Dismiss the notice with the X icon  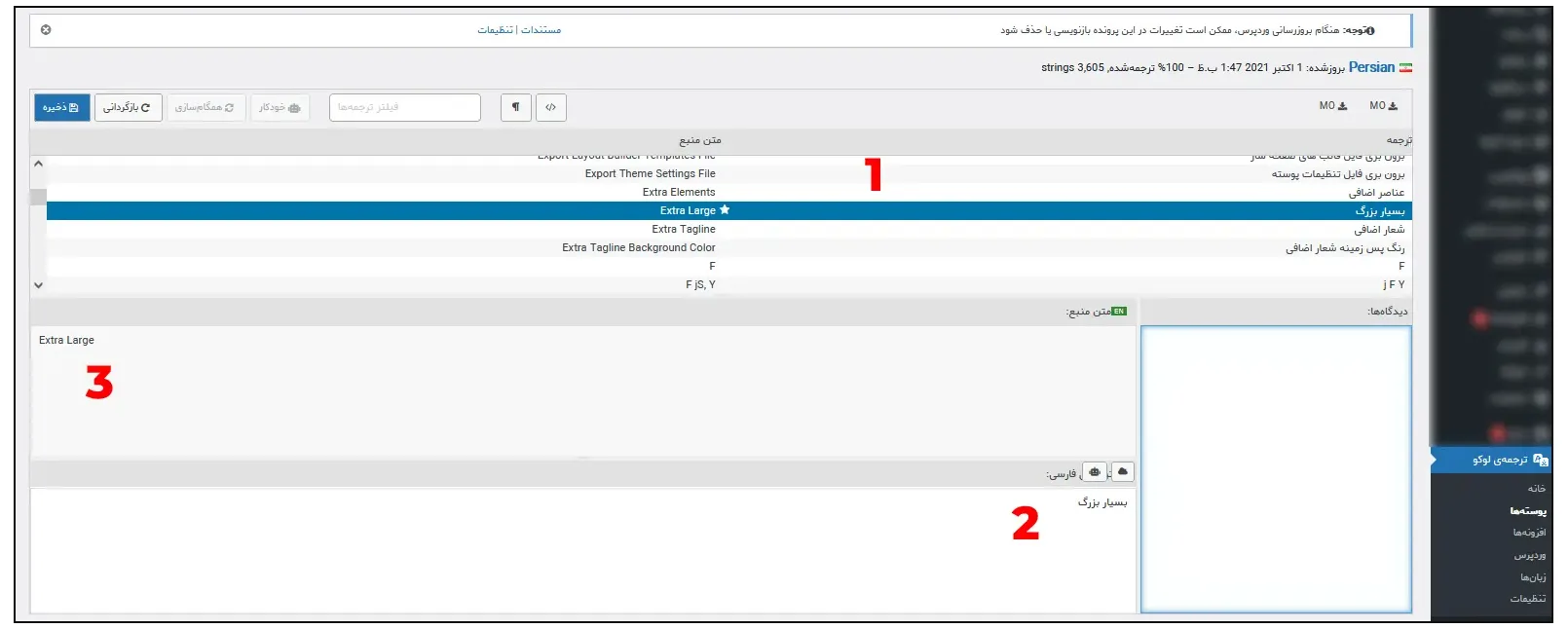point(46,30)
